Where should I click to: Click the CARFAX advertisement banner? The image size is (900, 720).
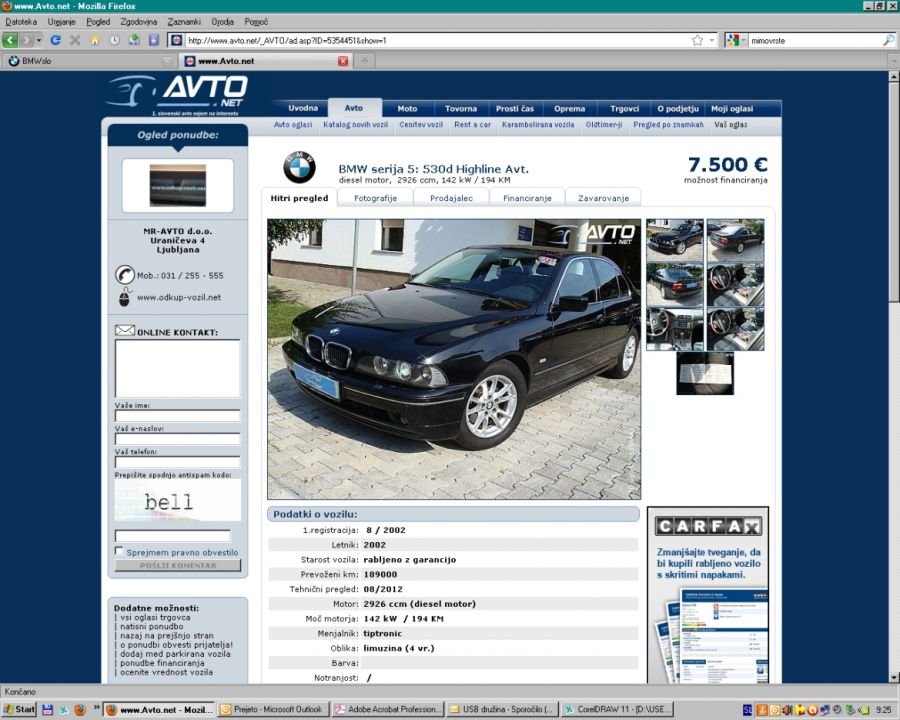click(708, 595)
